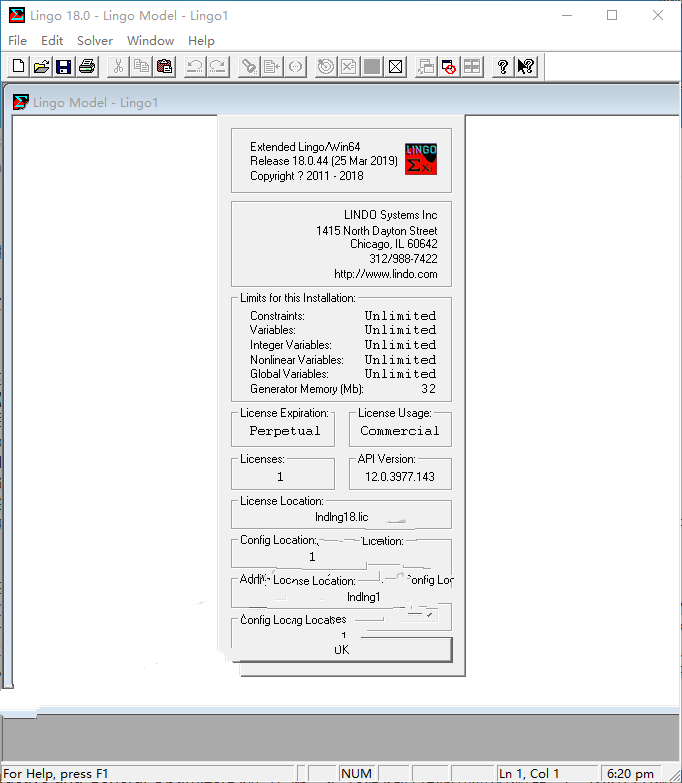Click 'Unlimited' value beside Integer Variables
Image resolution: width=682 pixels, height=783 pixels.
tap(400, 345)
